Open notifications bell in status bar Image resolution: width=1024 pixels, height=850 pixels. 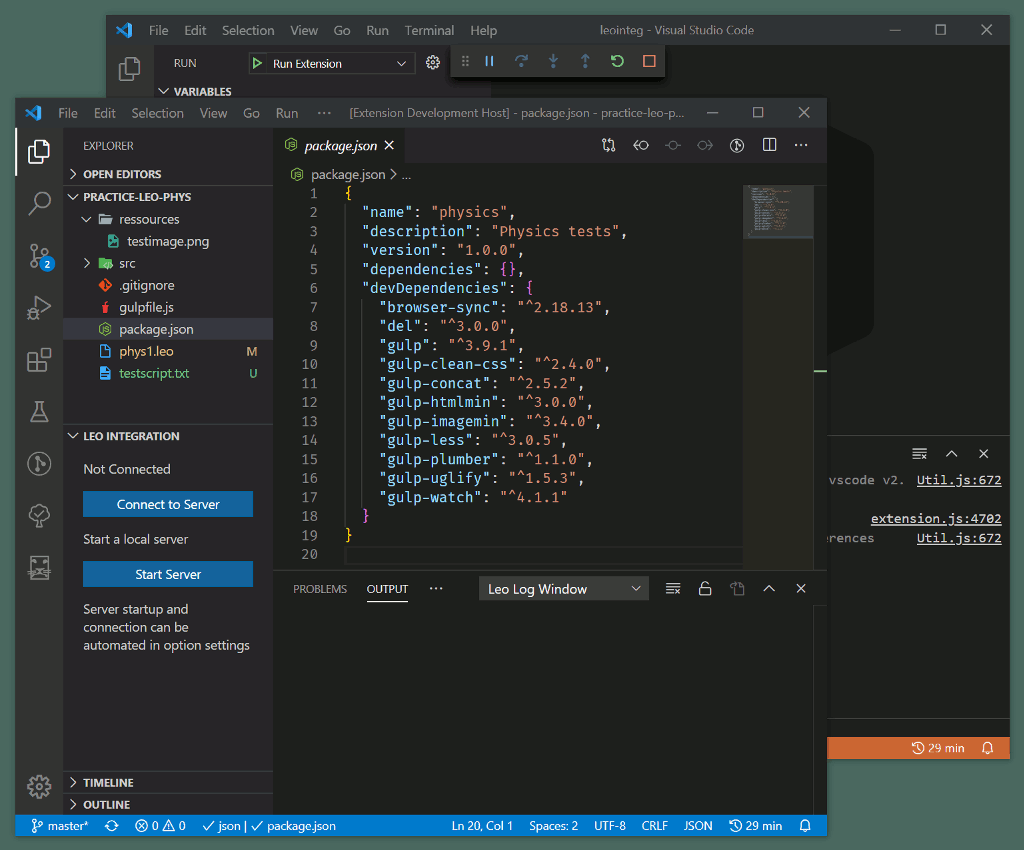pyautogui.click(x=805, y=826)
